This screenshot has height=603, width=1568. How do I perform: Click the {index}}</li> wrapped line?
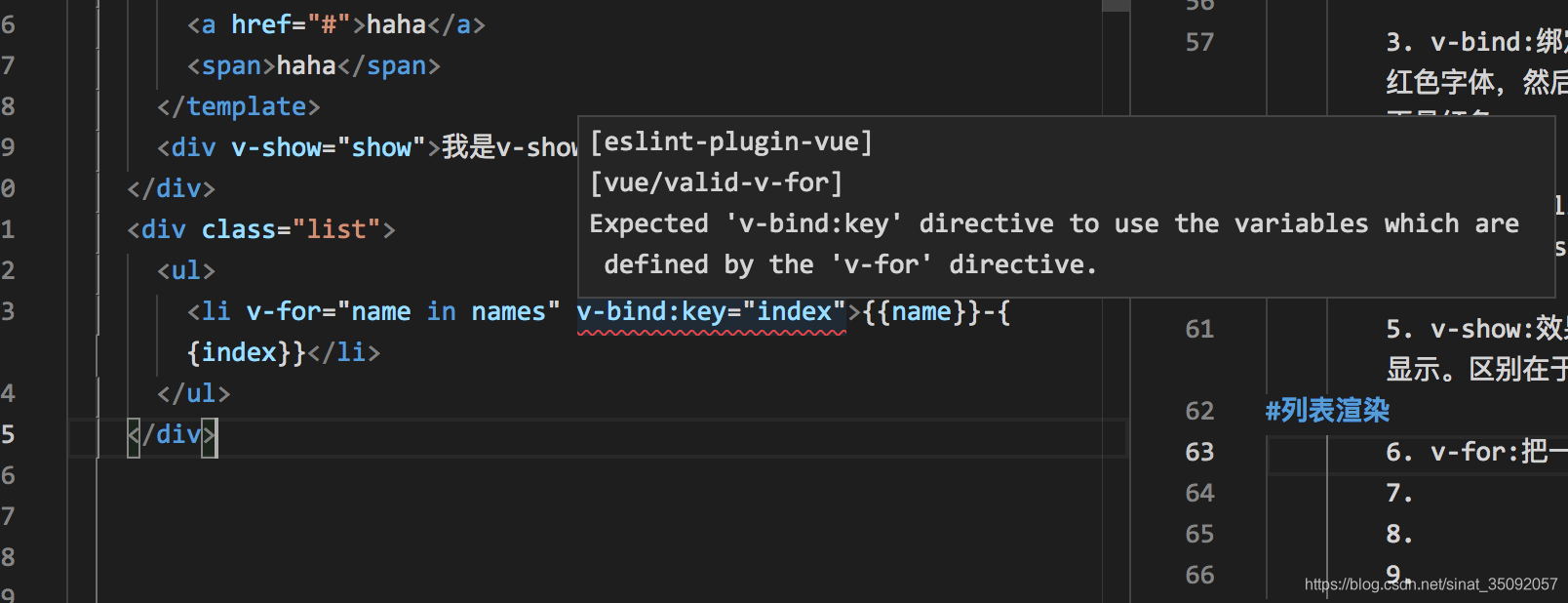(x=283, y=352)
